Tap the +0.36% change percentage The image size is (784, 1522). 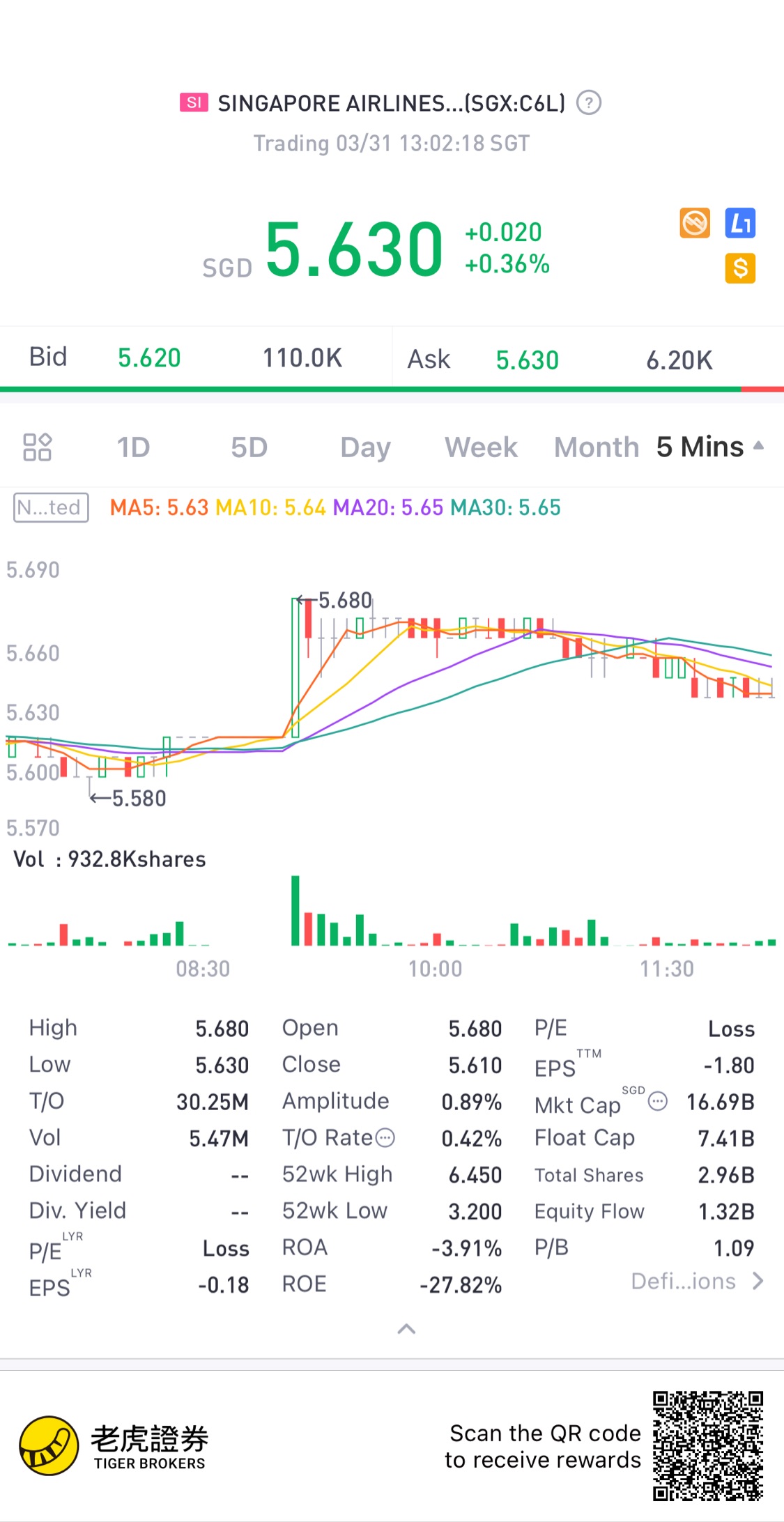507,264
